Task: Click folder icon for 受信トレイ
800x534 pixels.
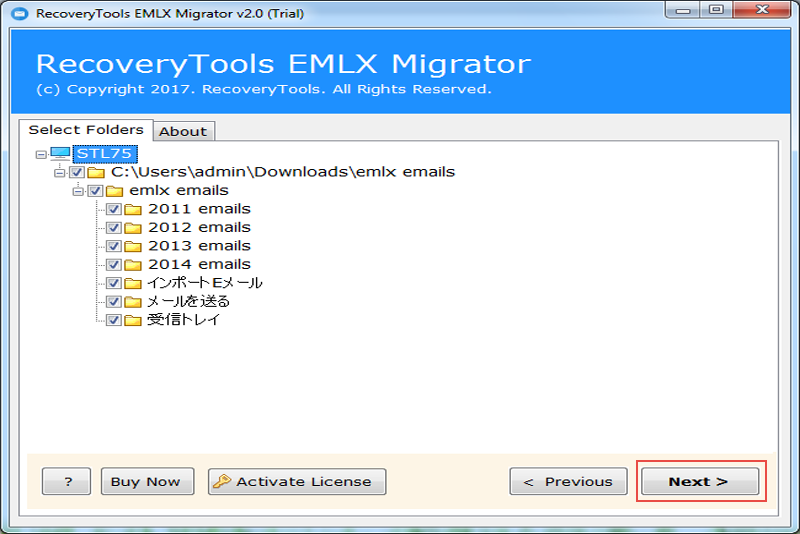Action: [x=133, y=320]
